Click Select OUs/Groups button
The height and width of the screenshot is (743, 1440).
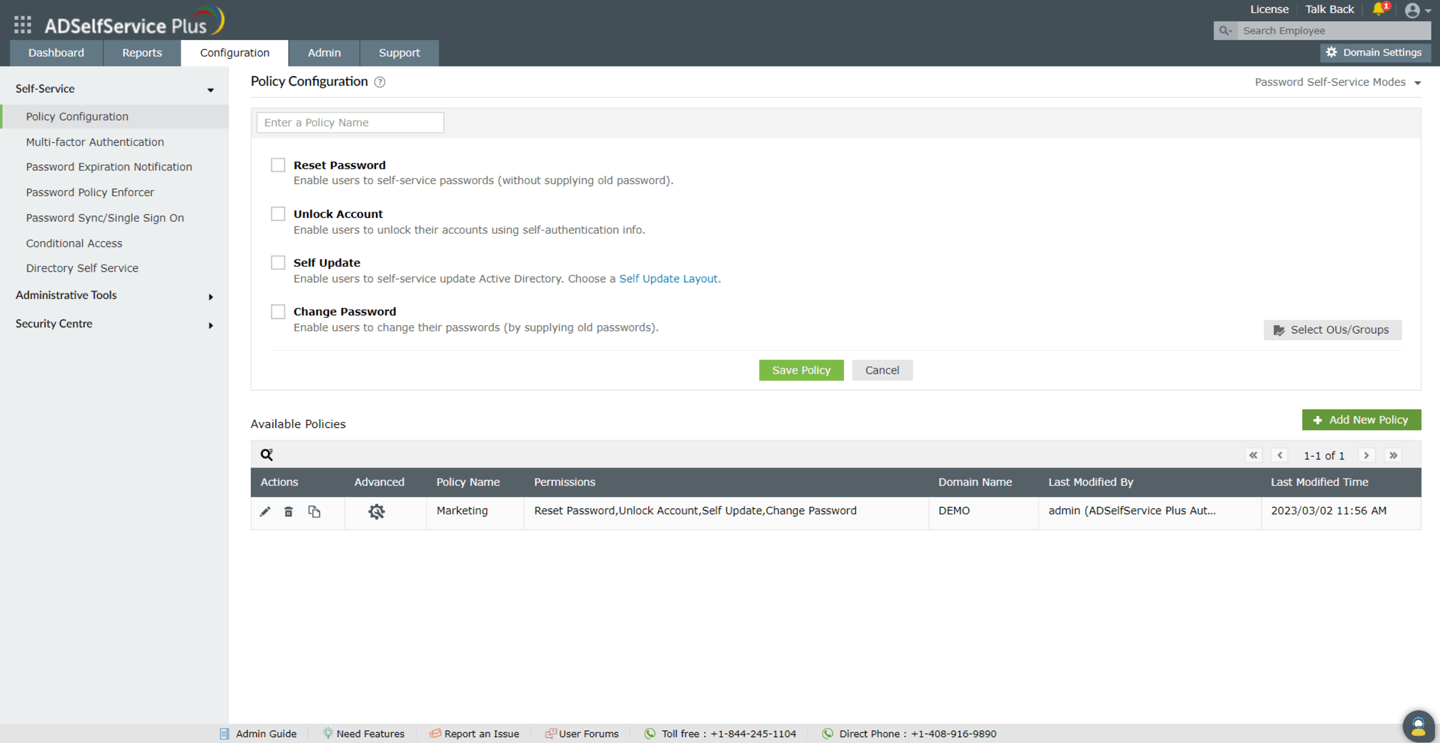(1332, 330)
